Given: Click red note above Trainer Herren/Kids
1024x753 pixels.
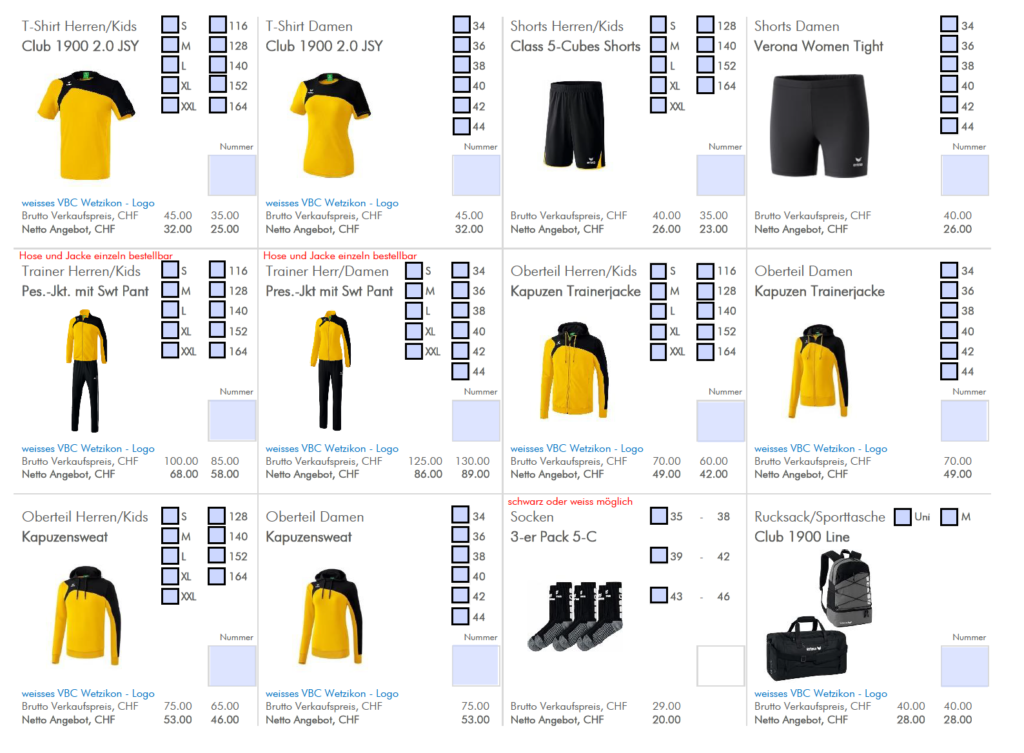Looking at the screenshot, I should pyautogui.click(x=96, y=255).
